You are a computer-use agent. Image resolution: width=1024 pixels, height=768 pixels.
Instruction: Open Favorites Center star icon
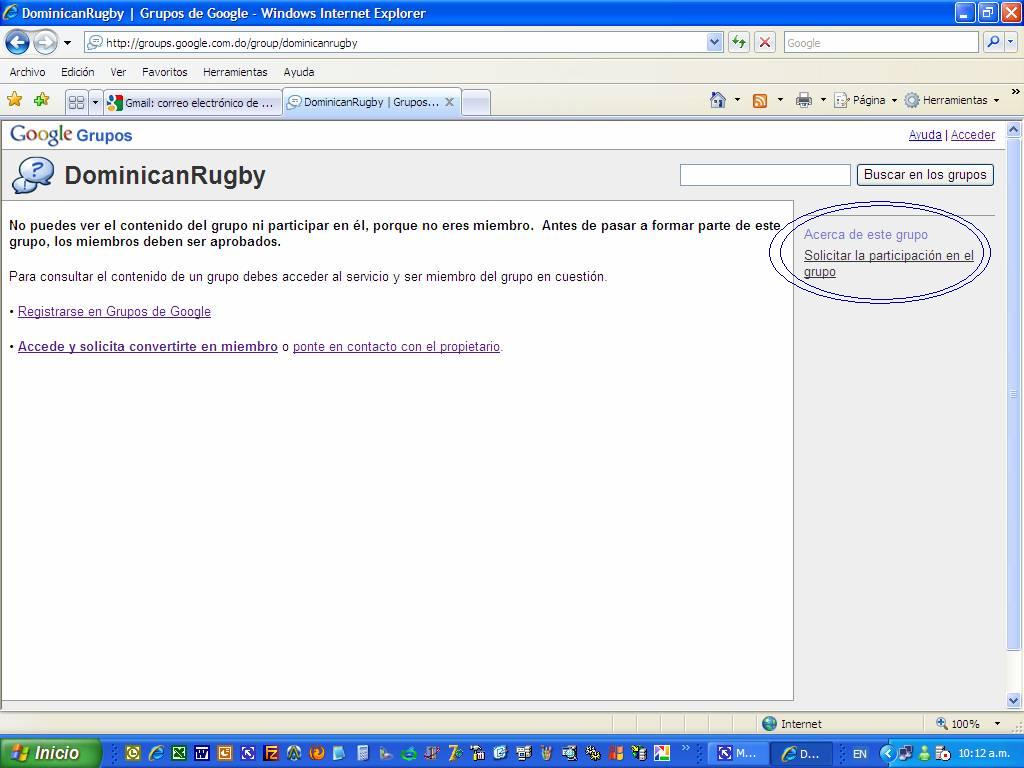[x=14, y=99]
